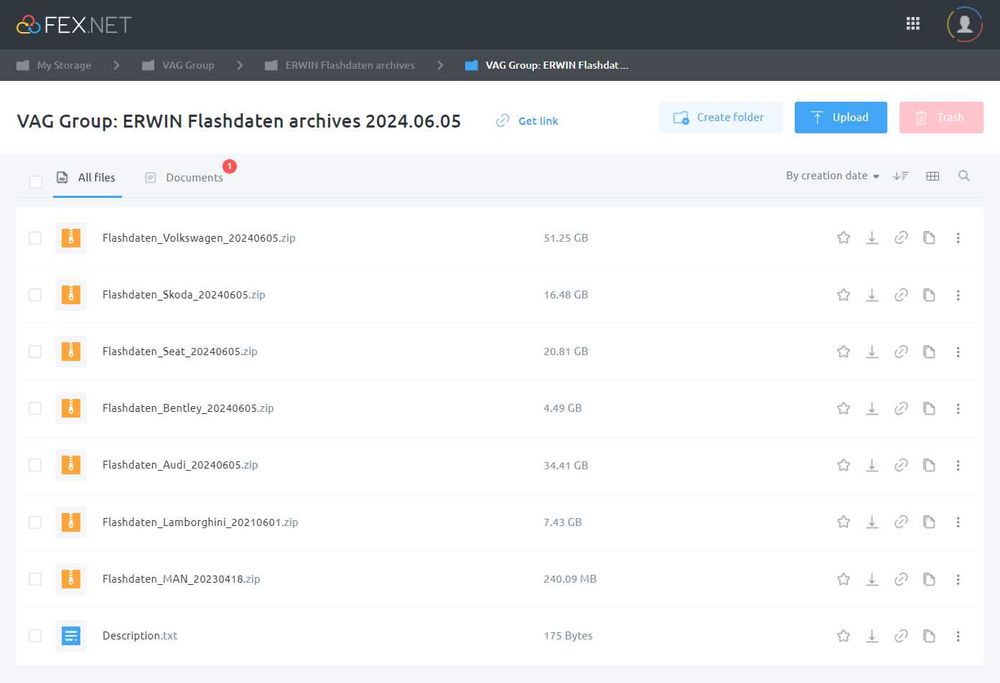Click the Get link link
The width and height of the screenshot is (1000, 683).
pos(538,121)
